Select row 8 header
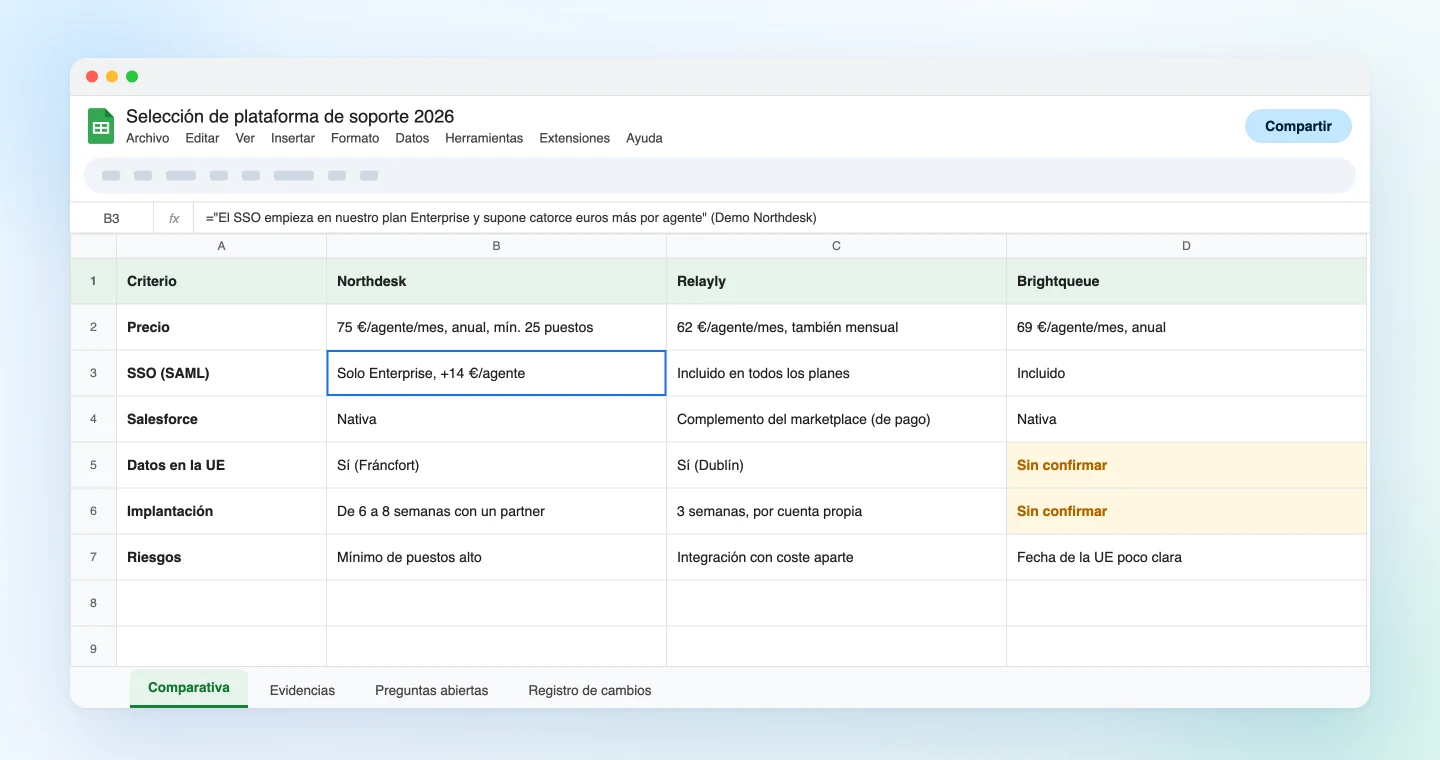 [94, 603]
